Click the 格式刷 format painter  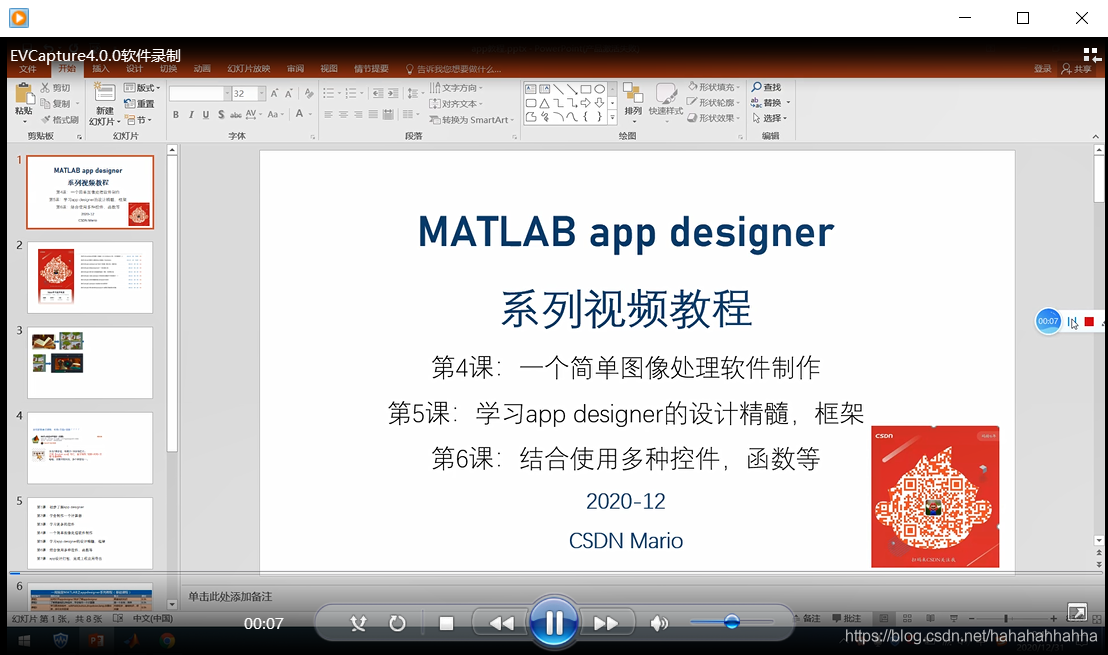[x=60, y=119]
